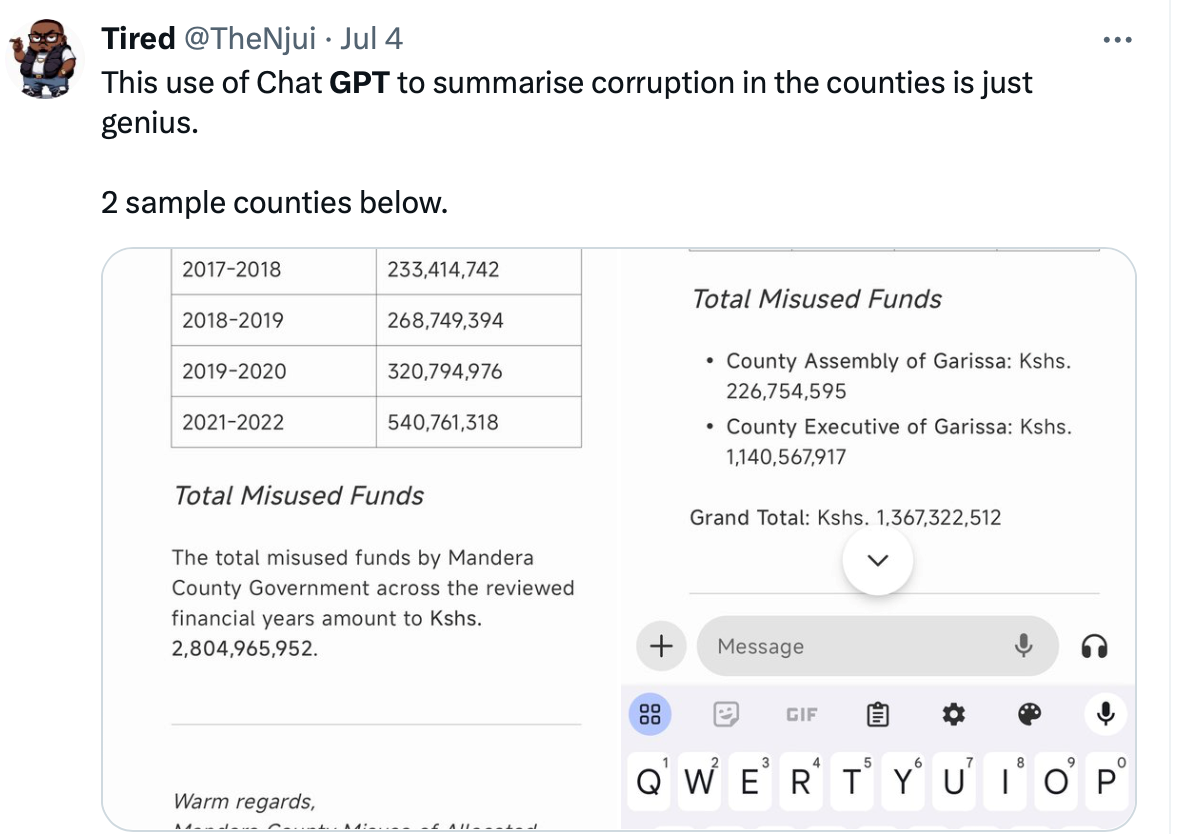
Task: Tap the keyboard voice typing microphone
Action: 1105,714
